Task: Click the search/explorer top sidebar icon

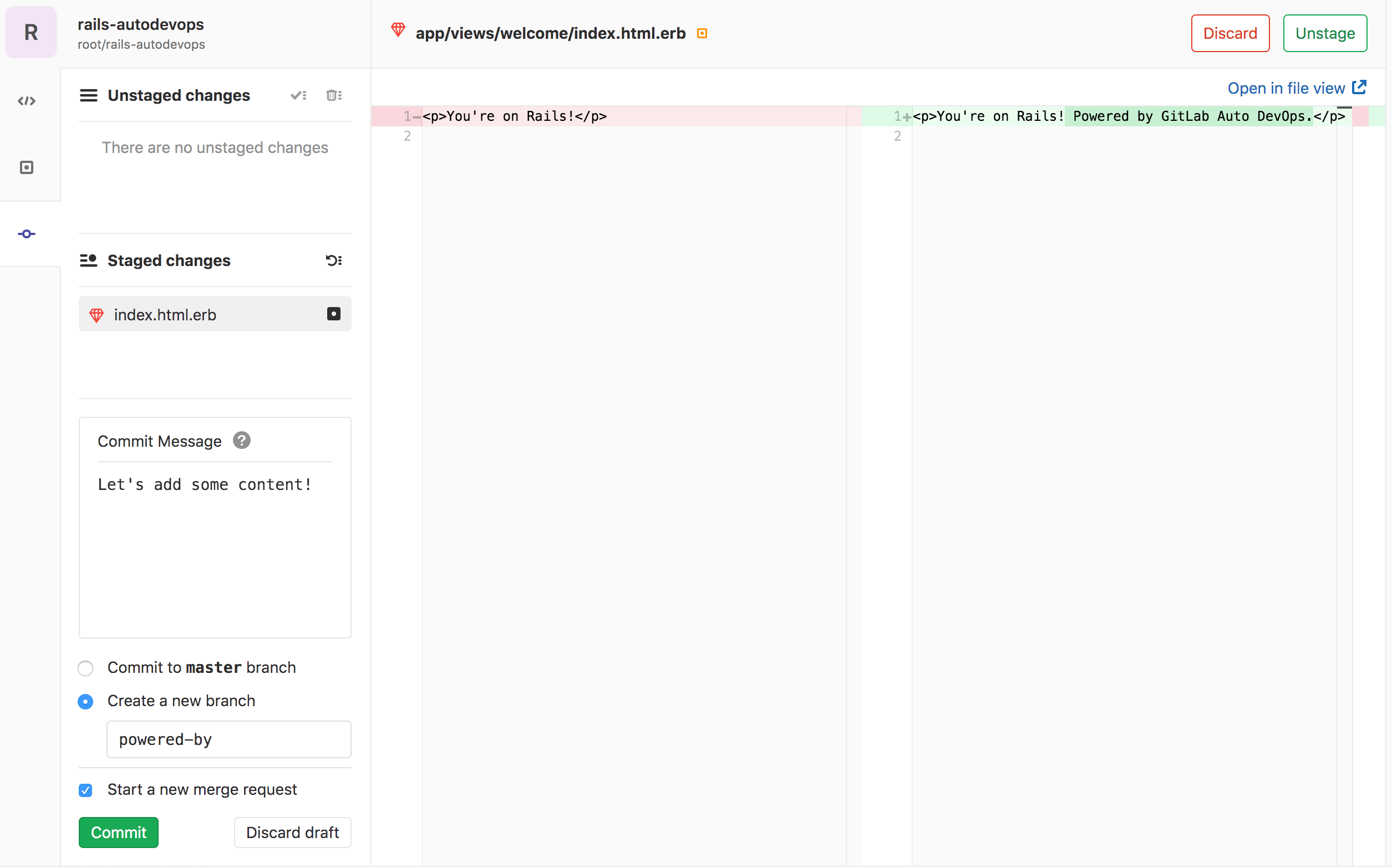Action: tap(28, 100)
